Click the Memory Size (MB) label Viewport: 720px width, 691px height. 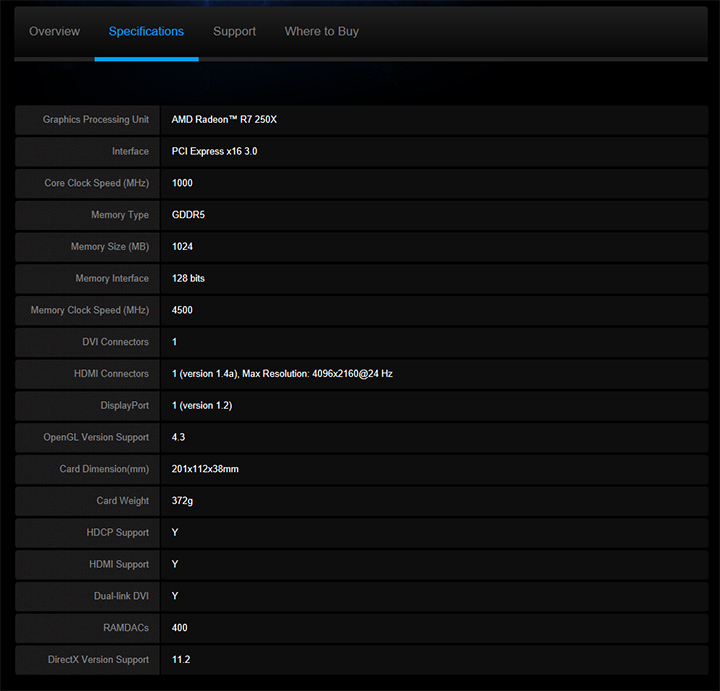click(x=110, y=247)
